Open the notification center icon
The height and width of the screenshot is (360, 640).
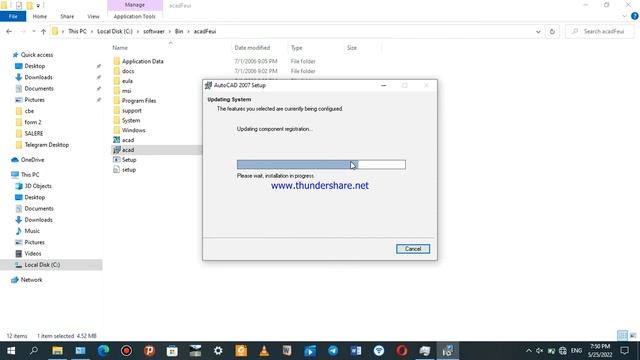pos(624,351)
